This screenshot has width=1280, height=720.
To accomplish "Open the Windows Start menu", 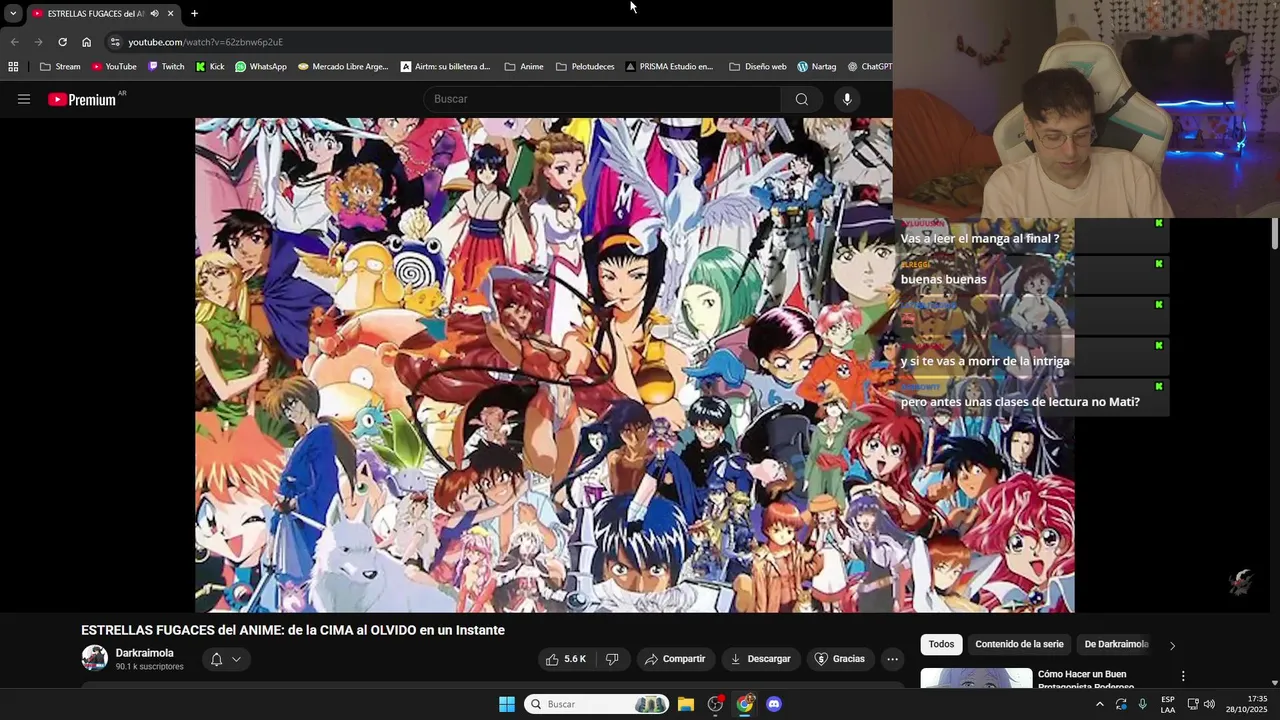I will 507,704.
